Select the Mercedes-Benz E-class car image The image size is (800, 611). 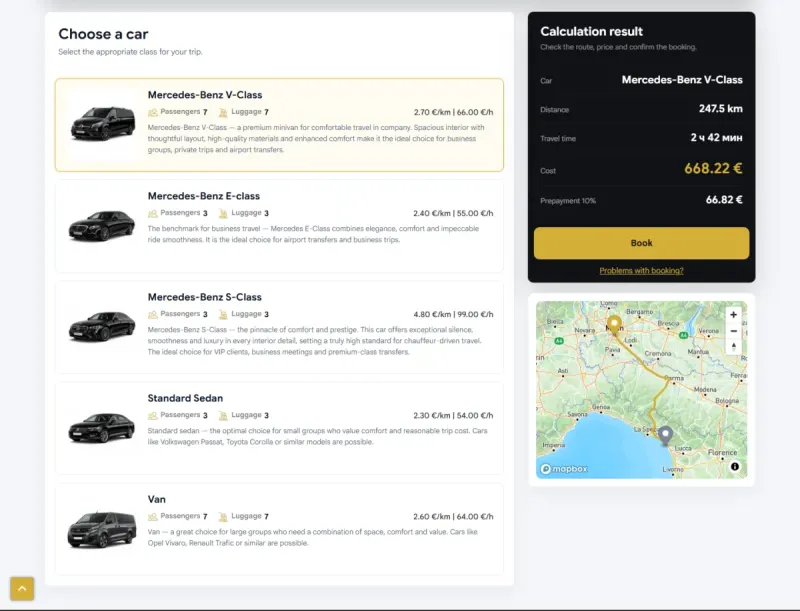click(x=102, y=225)
